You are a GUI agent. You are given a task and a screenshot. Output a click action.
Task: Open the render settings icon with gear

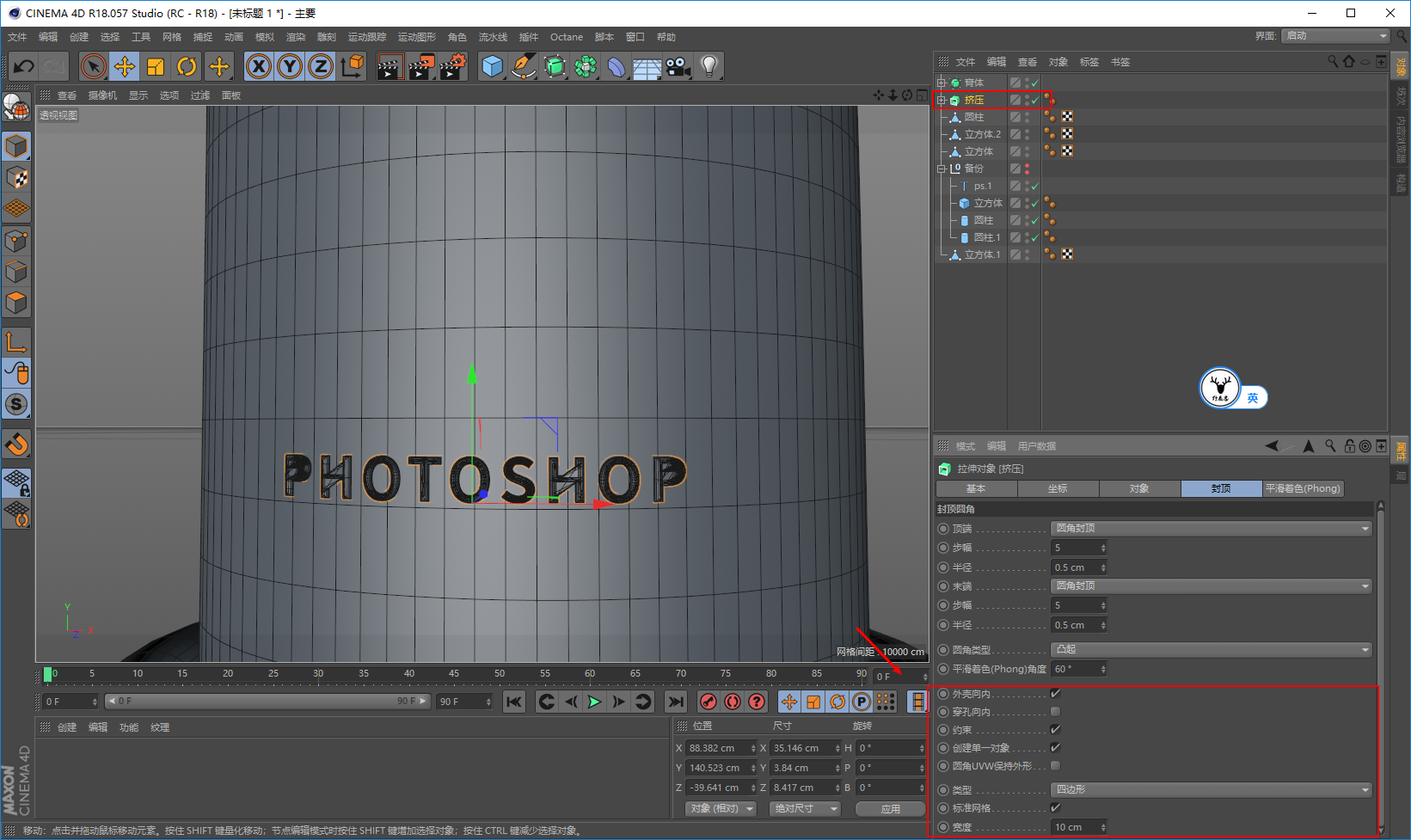tap(453, 66)
